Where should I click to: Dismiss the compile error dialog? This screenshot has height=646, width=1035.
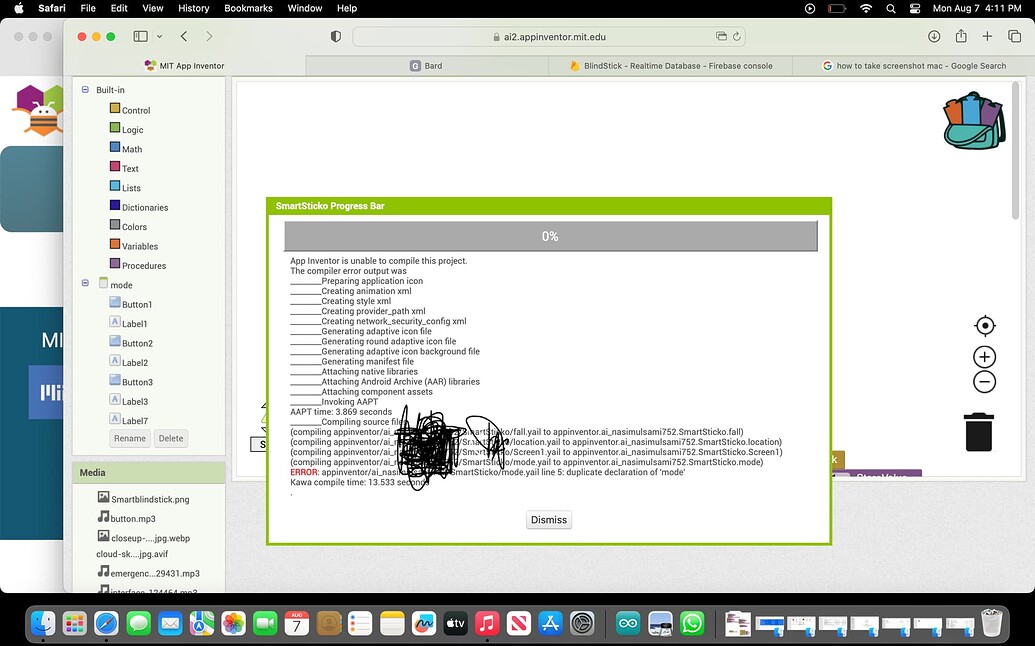[548, 519]
